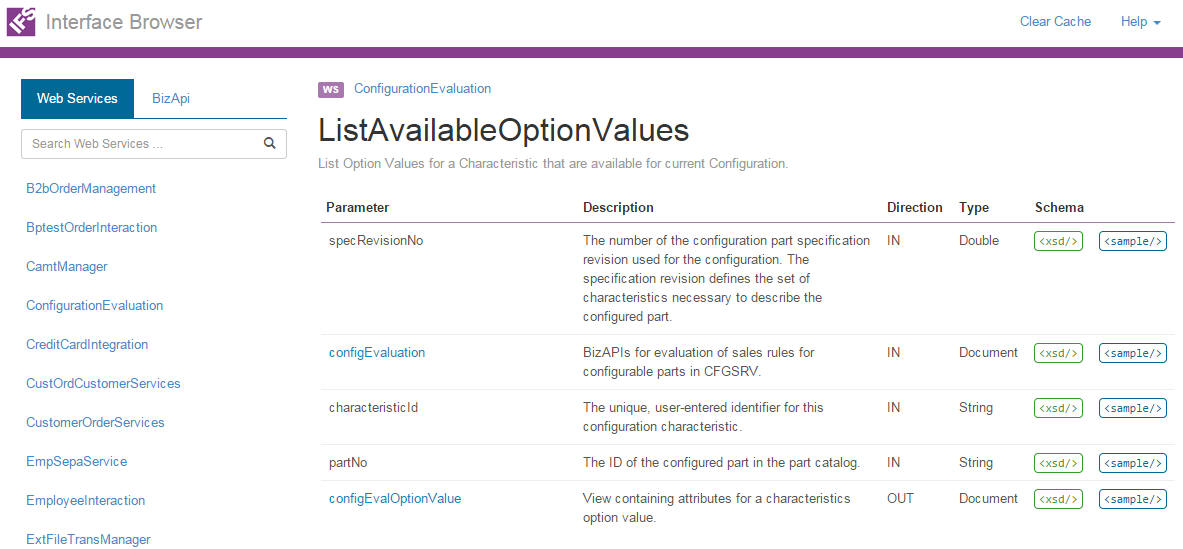Click the IFS logo icon
This screenshot has height=549, width=1183.
21,21
